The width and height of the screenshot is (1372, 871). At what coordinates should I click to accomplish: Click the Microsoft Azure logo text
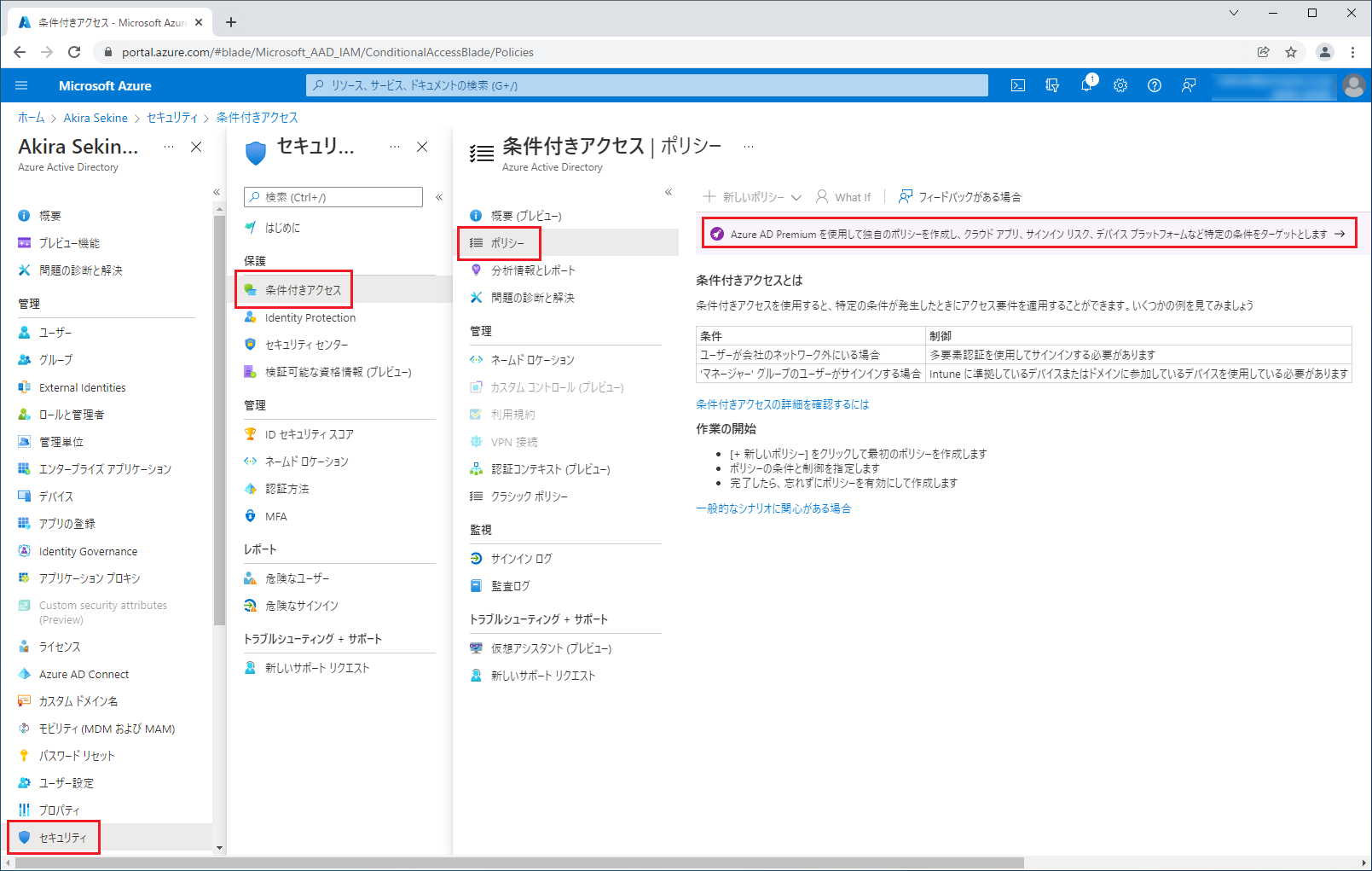pos(105,85)
